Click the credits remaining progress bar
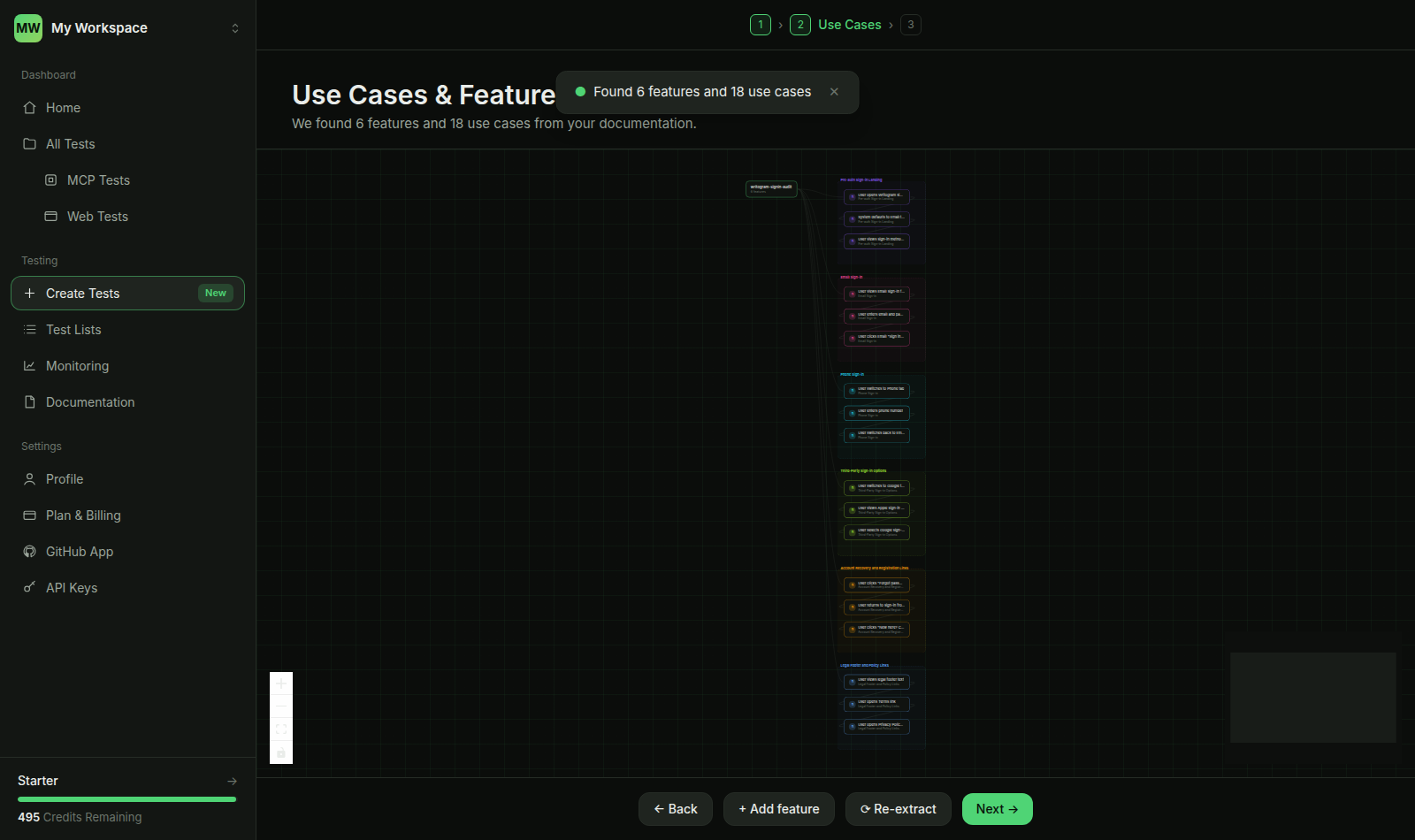The image size is (1415, 840). [127, 799]
